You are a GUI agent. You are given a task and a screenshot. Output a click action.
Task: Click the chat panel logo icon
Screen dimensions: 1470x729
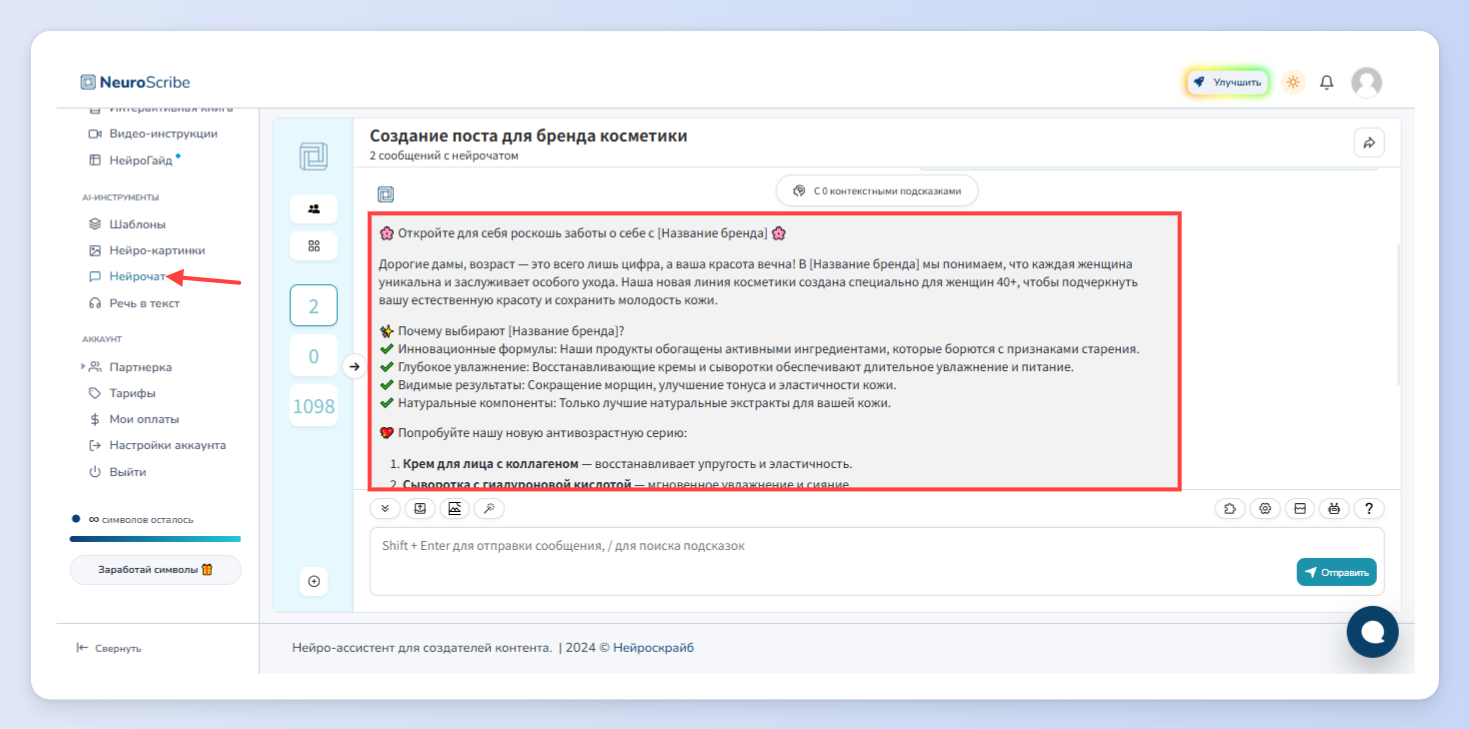click(x=313, y=157)
